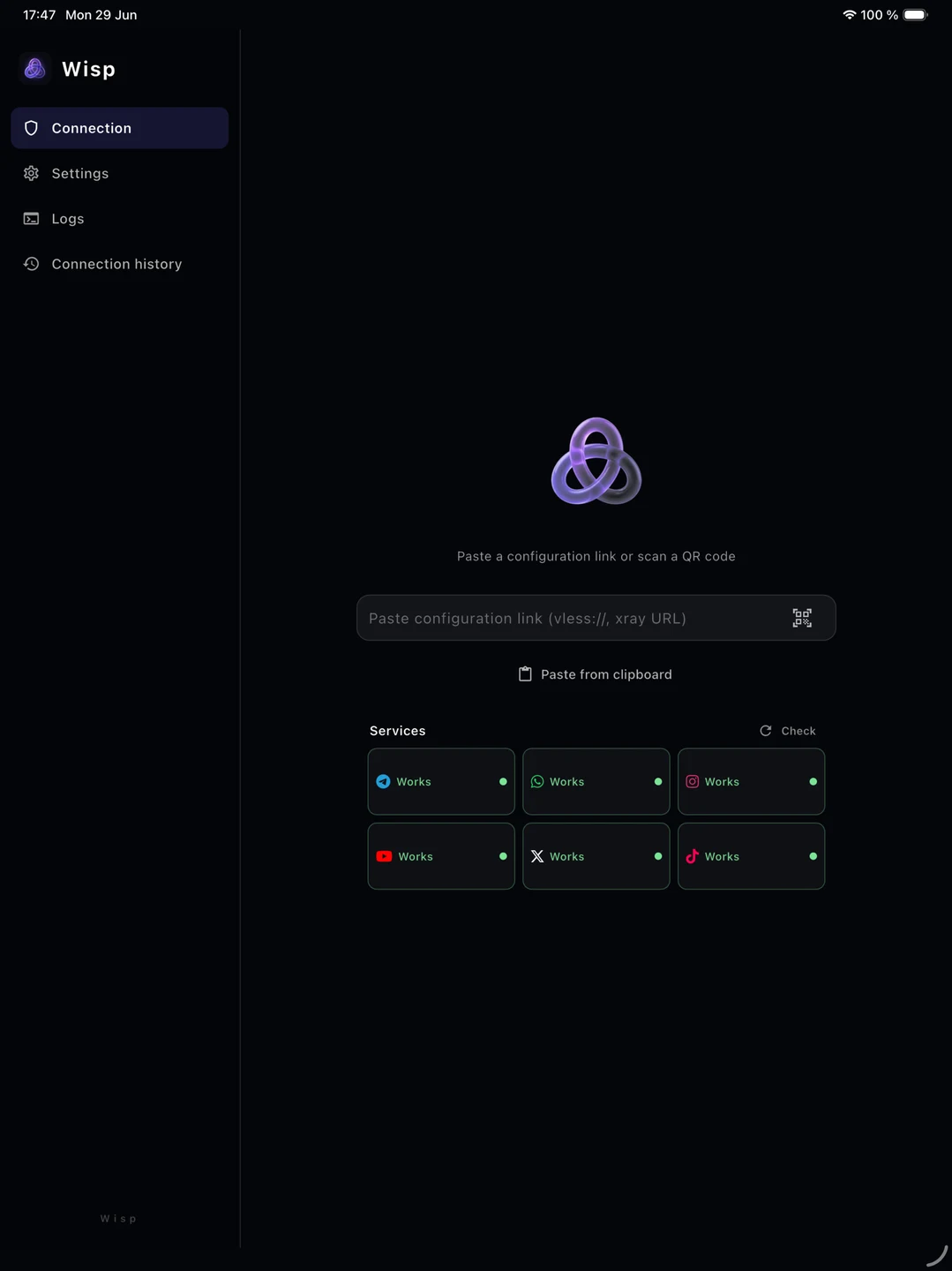Tap the large trefoil knot logo
This screenshot has height=1271, width=952.
[x=596, y=461]
